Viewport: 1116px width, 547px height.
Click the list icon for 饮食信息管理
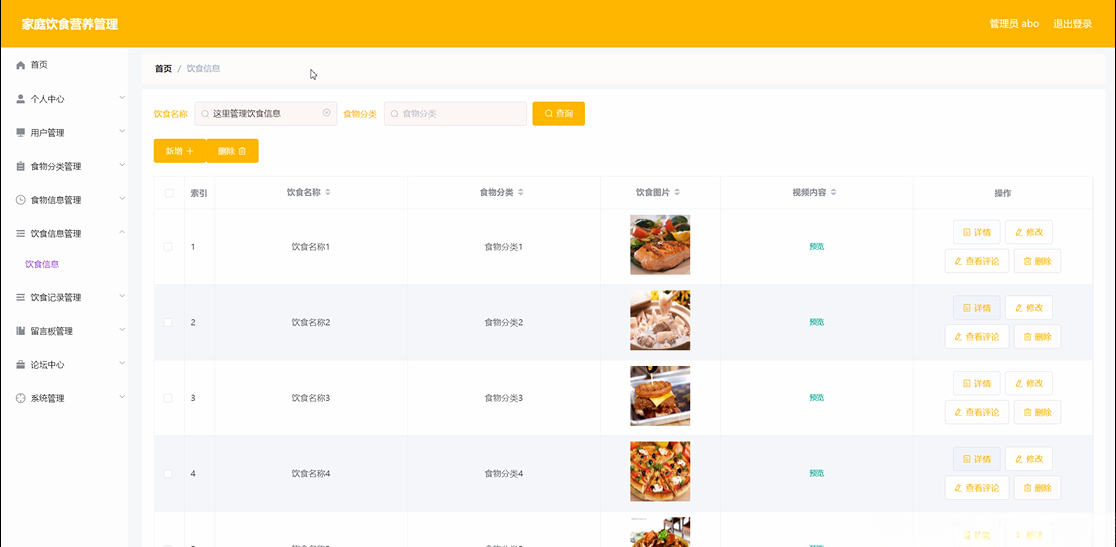click(21, 233)
